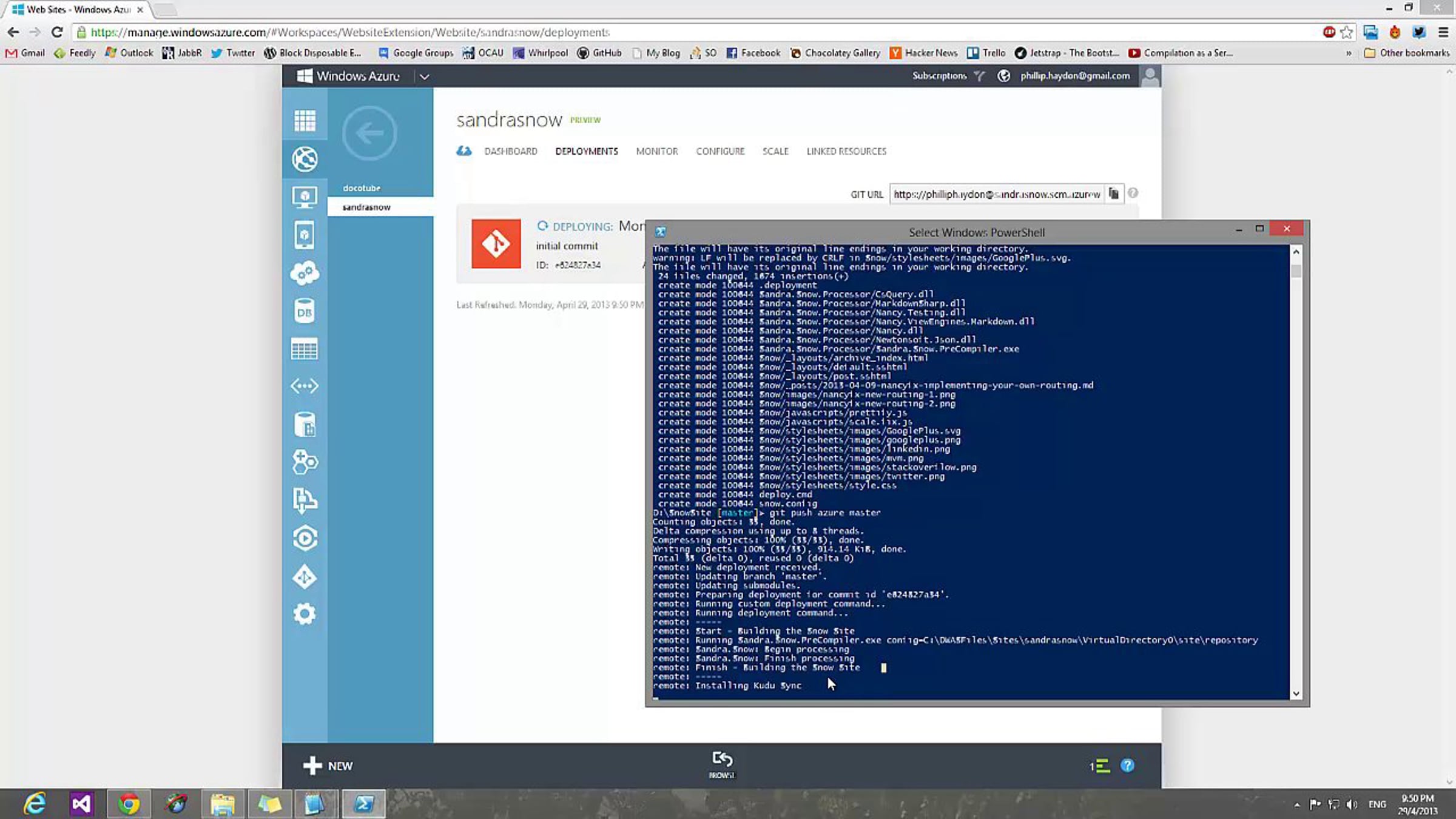The height and width of the screenshot is (819, 1456).
Task: Click cylinder with document icon in sidebar
Action: pos(305,425)
